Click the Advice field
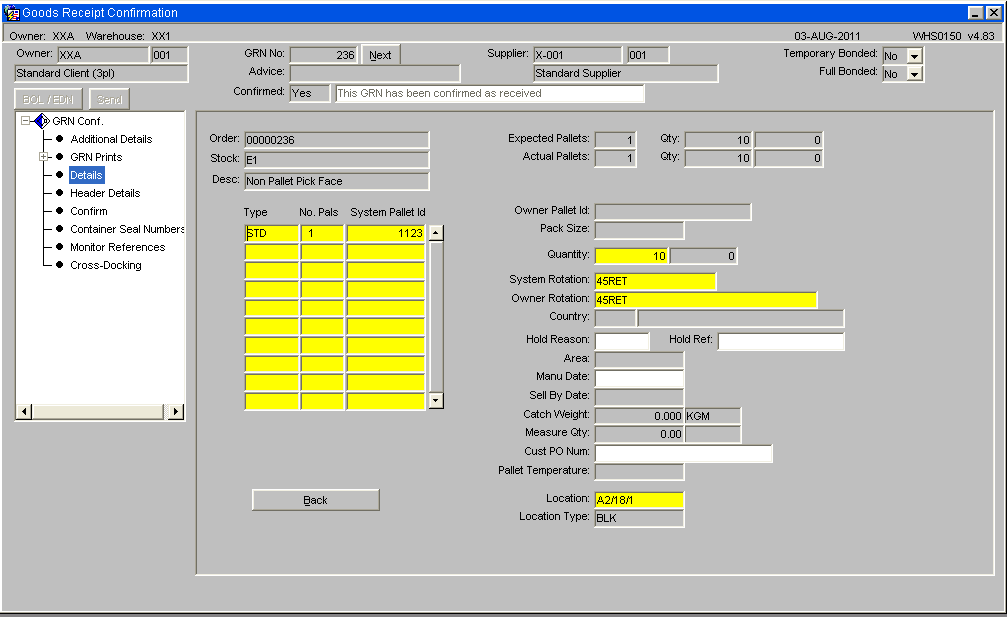Screen dimensions: 1007x617 click(374, 73)
